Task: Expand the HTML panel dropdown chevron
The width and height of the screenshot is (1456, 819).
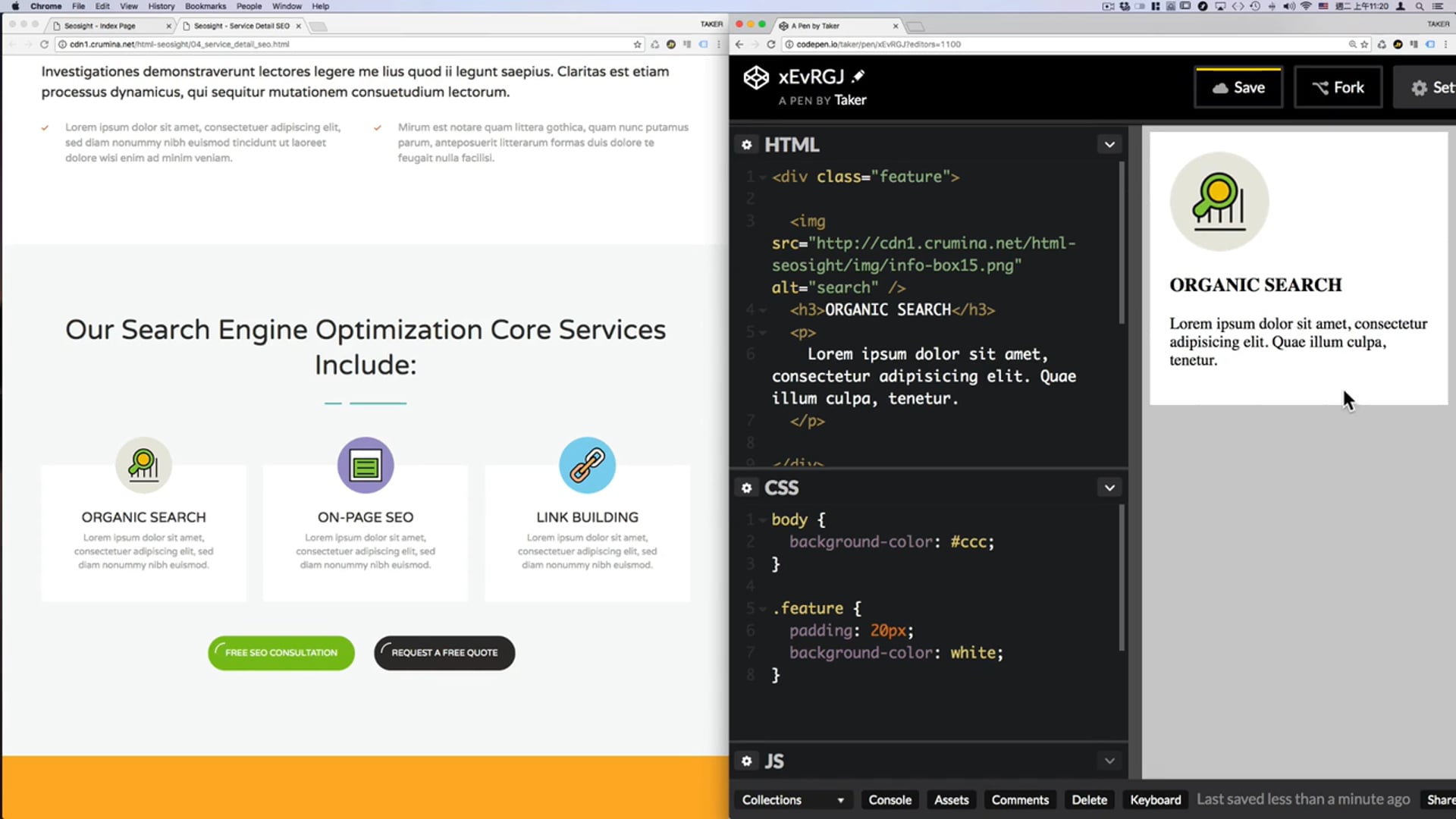Action: [1109, 145]
